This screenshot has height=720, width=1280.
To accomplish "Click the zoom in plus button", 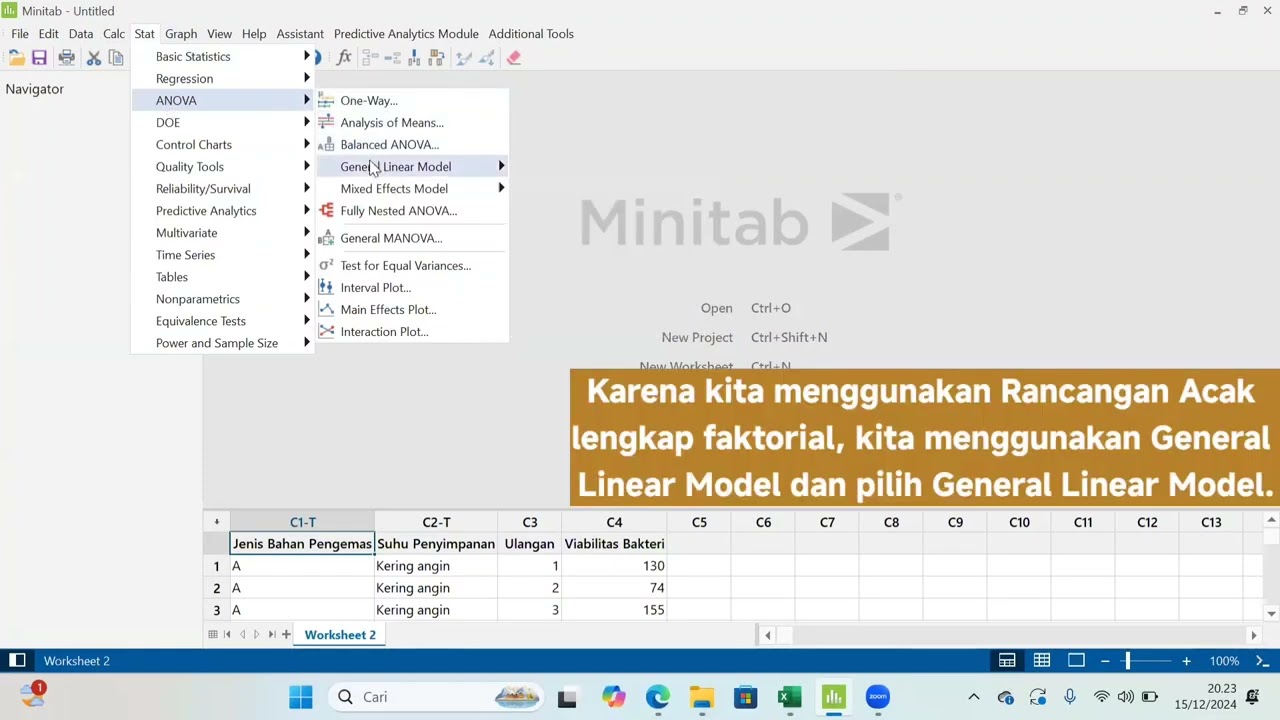I will pos(1186,661).
